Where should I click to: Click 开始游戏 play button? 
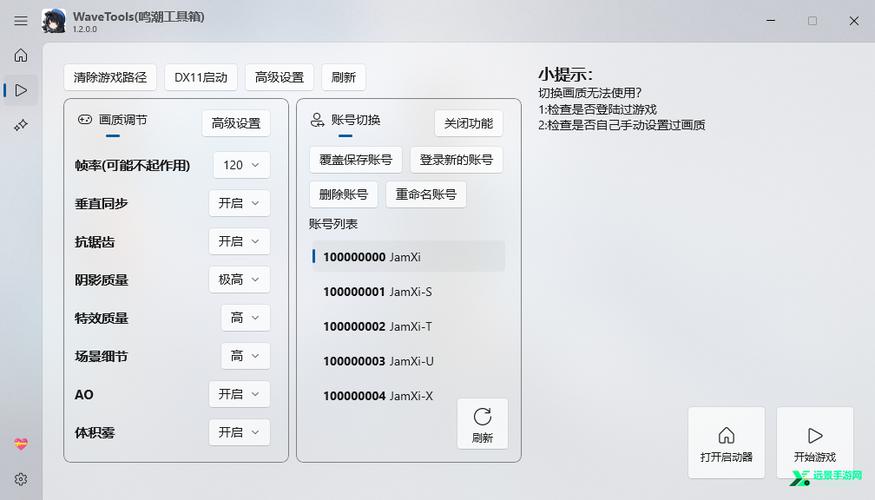[815, 443]
